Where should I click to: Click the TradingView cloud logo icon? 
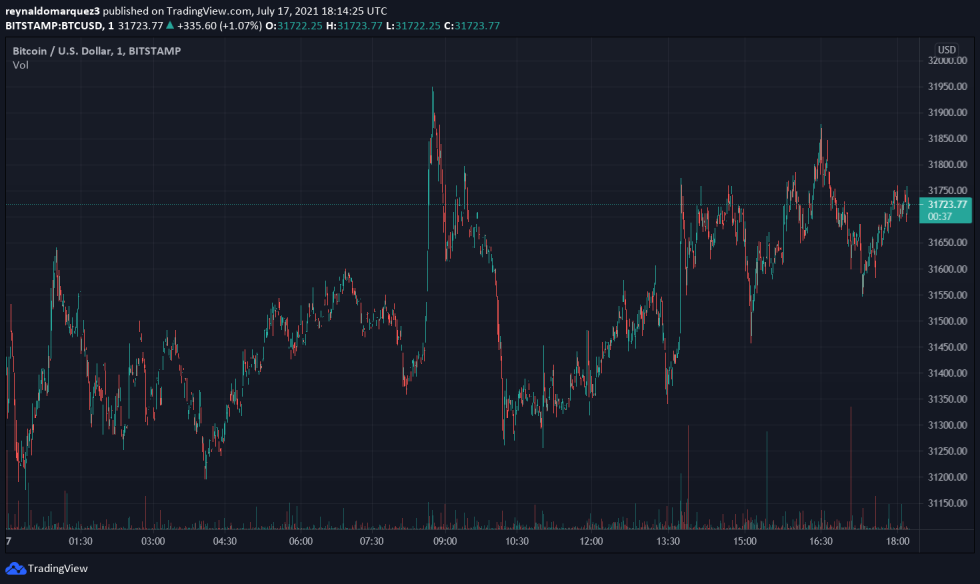(x=14, y=571)
